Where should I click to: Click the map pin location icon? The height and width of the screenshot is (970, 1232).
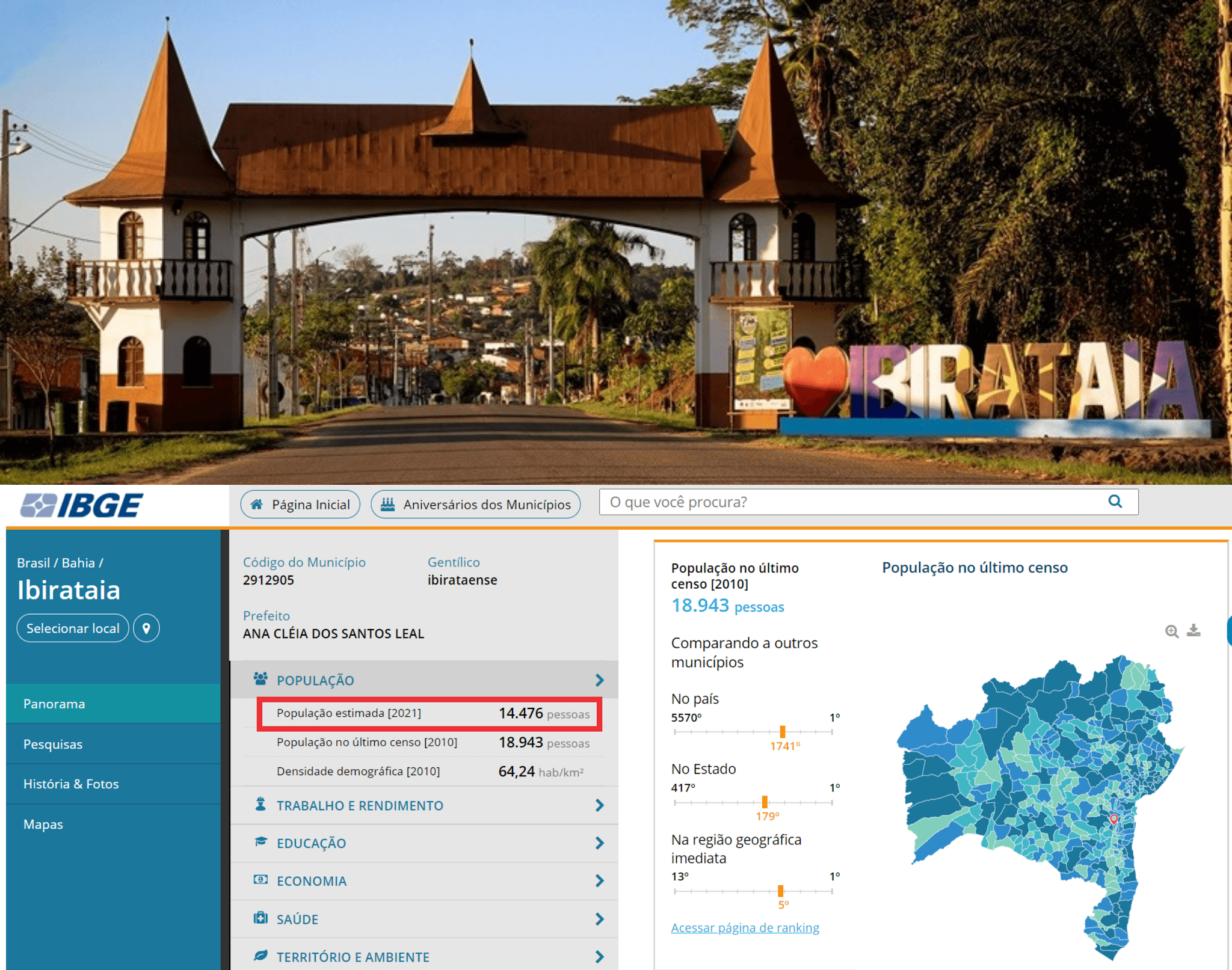tap(146, 628)
